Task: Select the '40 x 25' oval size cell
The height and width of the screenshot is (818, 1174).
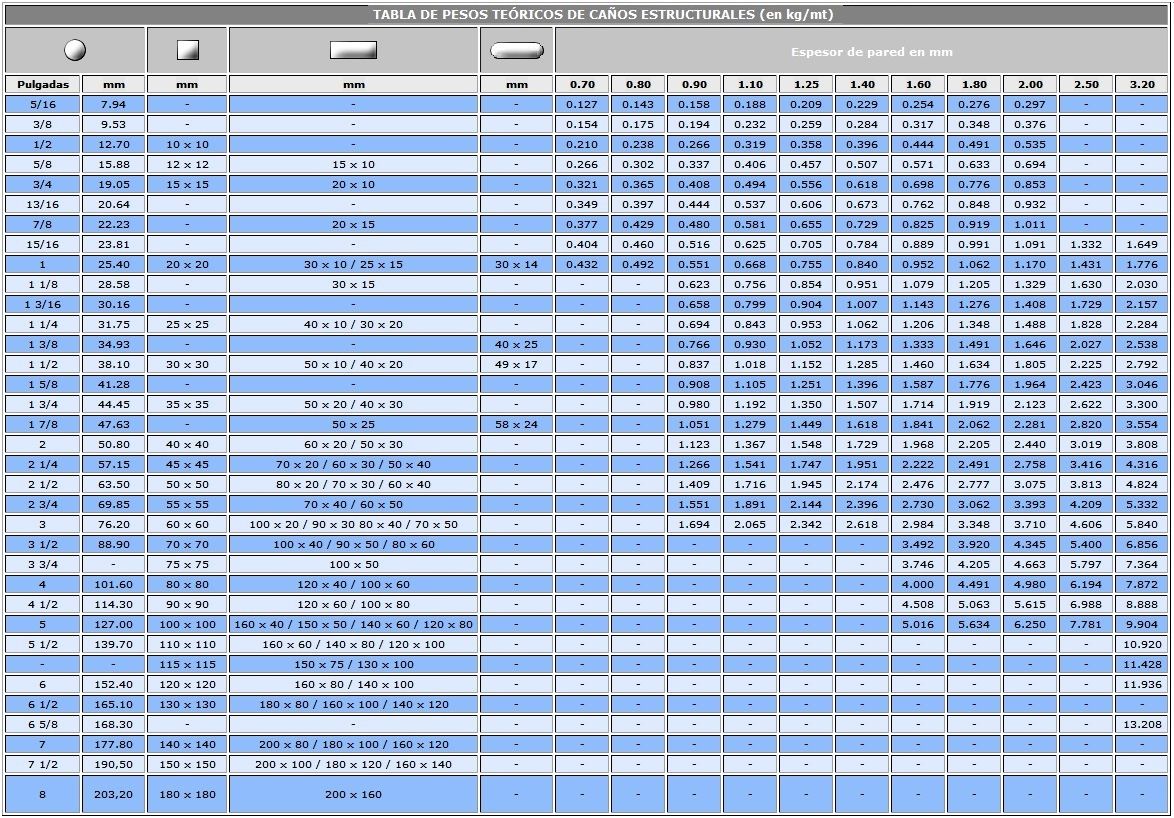Action: [517, 344]
